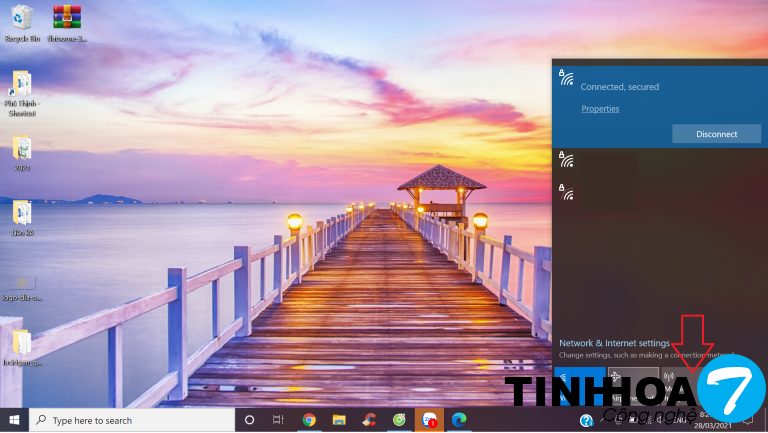Click the taskbar search box

(x=132, y=420)
